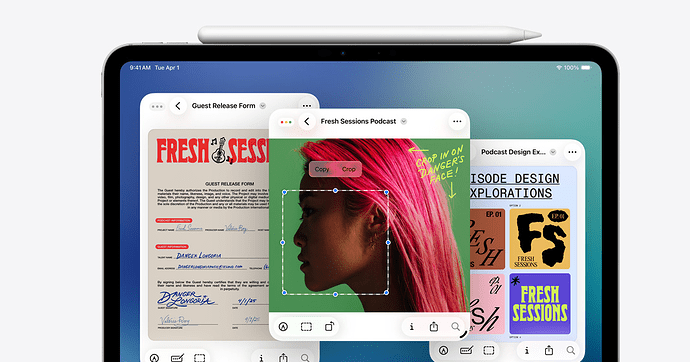The height and width of the screenshot is (362, 690).
Task: Expand the Guest Release Form title dropdown
Action: (x=263, y=106)
